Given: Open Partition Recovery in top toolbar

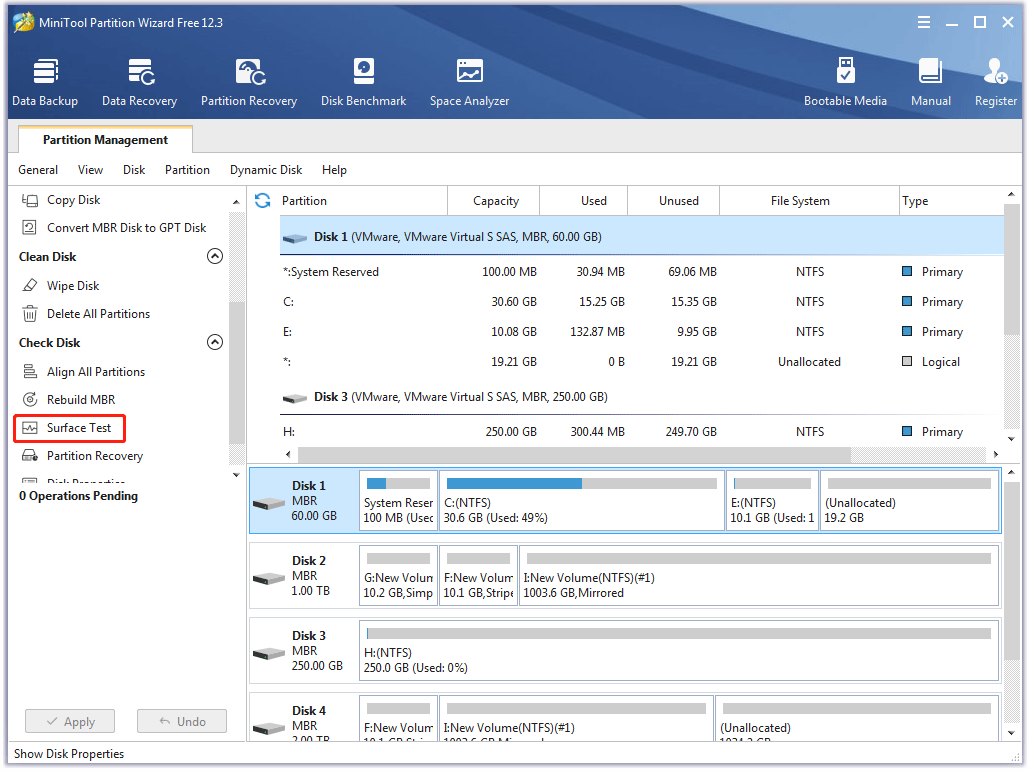Looking at the screenshot, I should pyautogui.click(x=249, y=83).
